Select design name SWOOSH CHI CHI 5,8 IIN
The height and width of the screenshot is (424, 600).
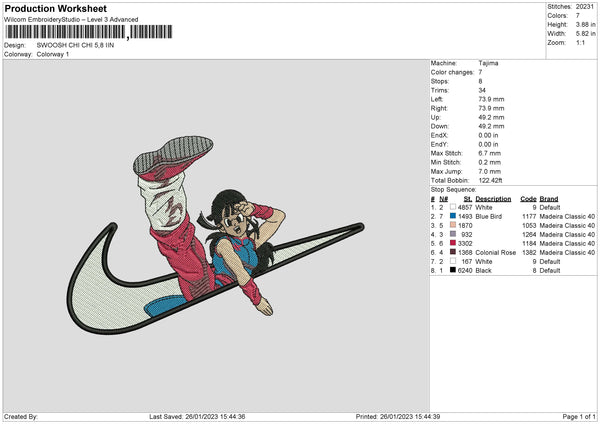75,45
